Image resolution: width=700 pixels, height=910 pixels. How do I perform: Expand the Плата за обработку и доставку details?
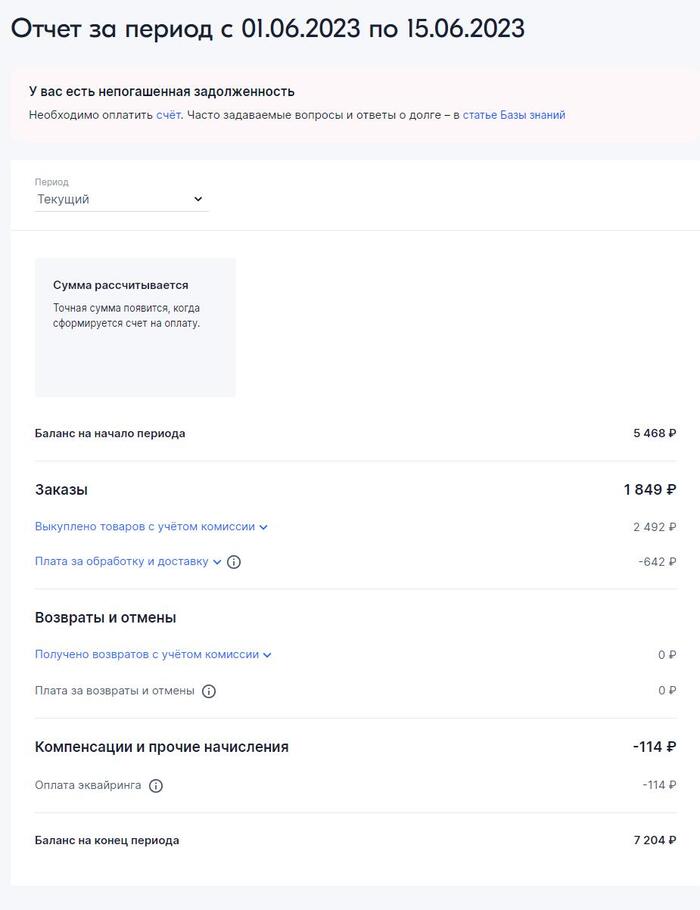[128, 562]
